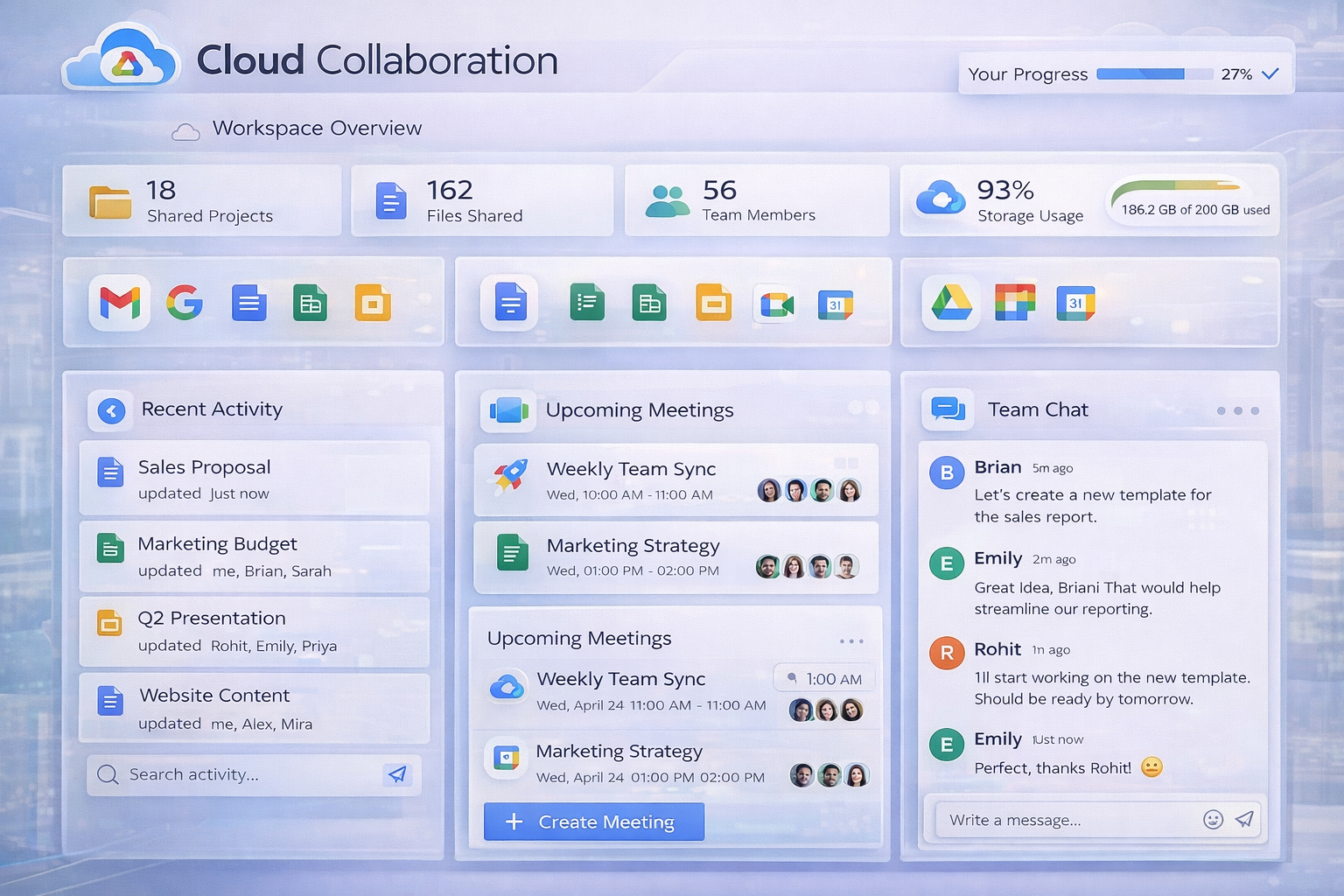The width and height of the screenshot is (1344, 896).
Task: Open Website Content activity item
Action: tap(255, 708)
